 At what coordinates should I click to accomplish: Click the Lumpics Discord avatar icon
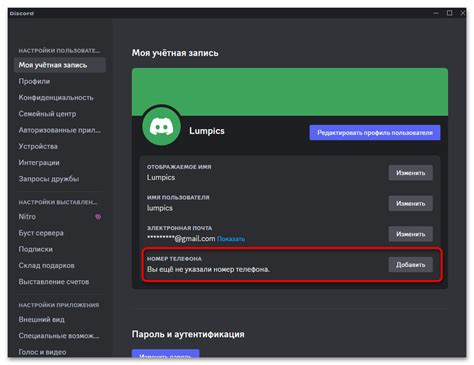pyautogui.click(x=162, y=127)
